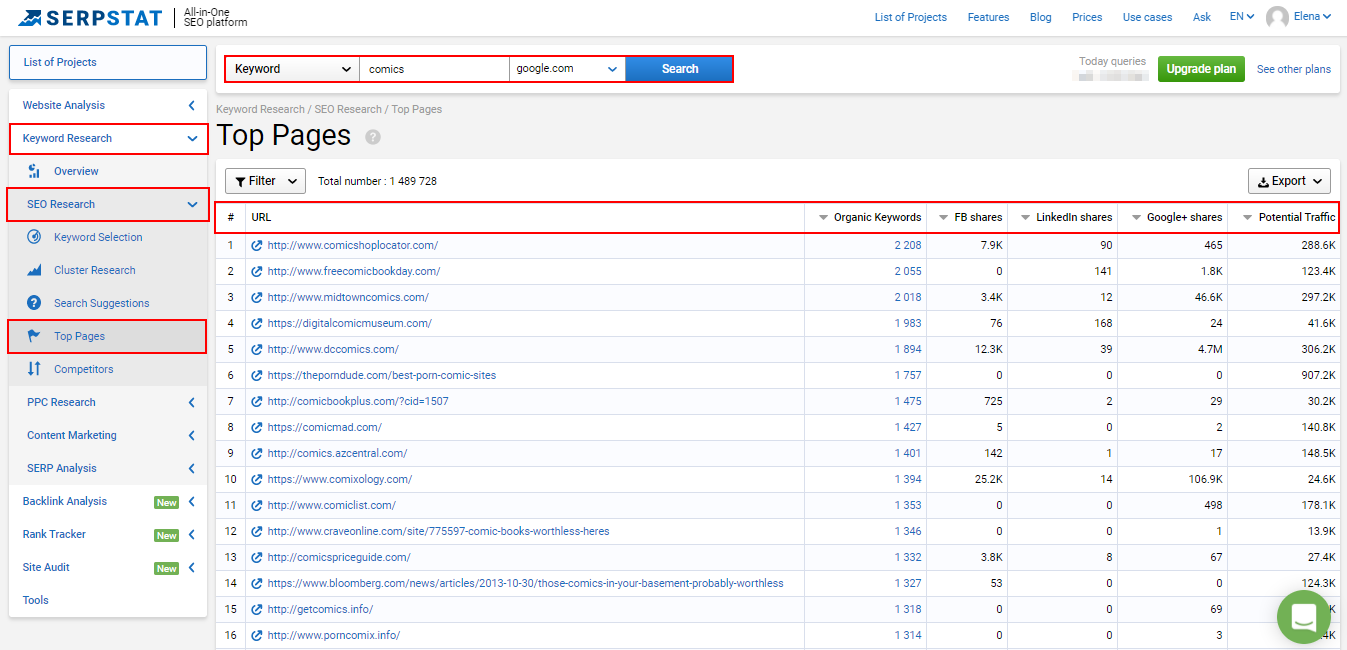
Task: Expand the PPC Research section
Action: pos(108,402)
